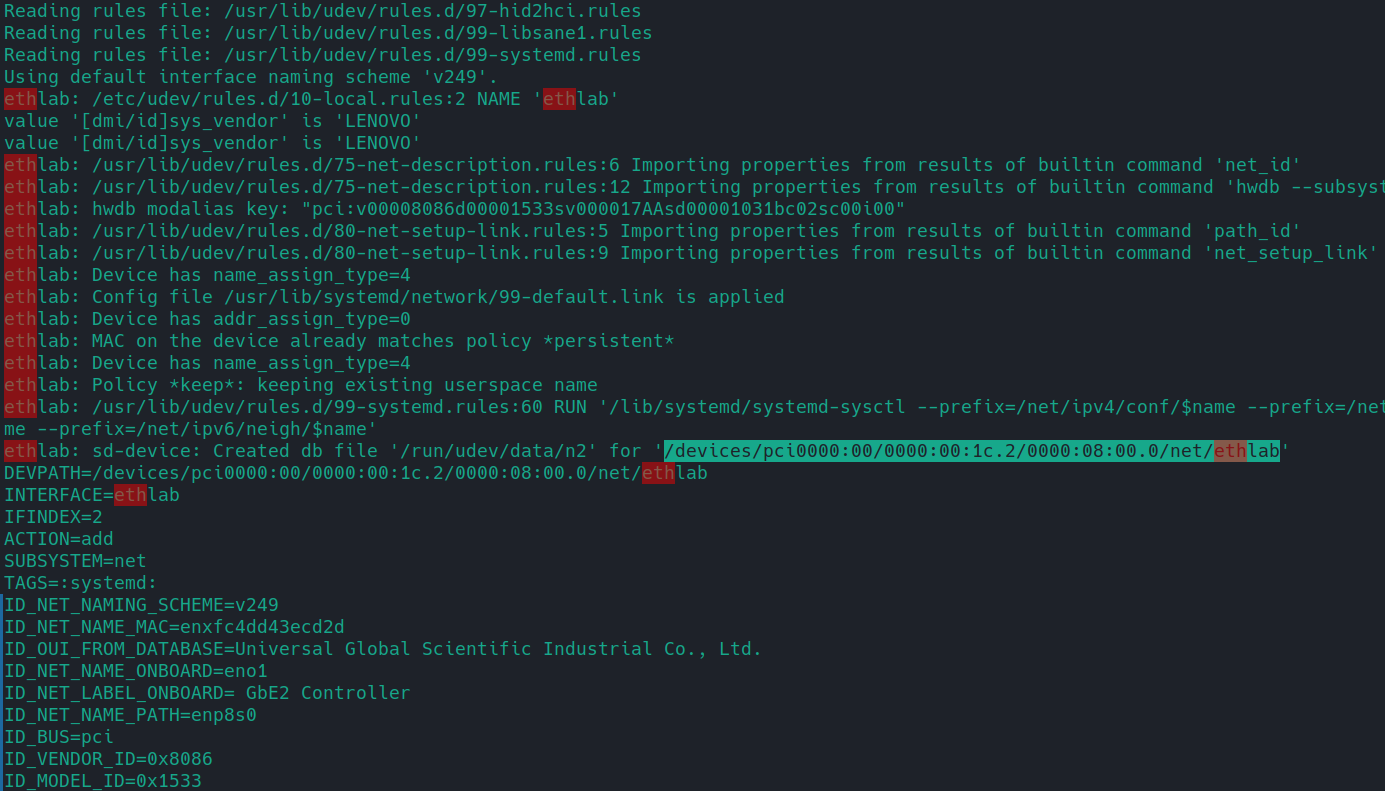Screen dimensions: 1385x791
Task: Click the TAGS=:systemd: line
Action: coord(81,583)
